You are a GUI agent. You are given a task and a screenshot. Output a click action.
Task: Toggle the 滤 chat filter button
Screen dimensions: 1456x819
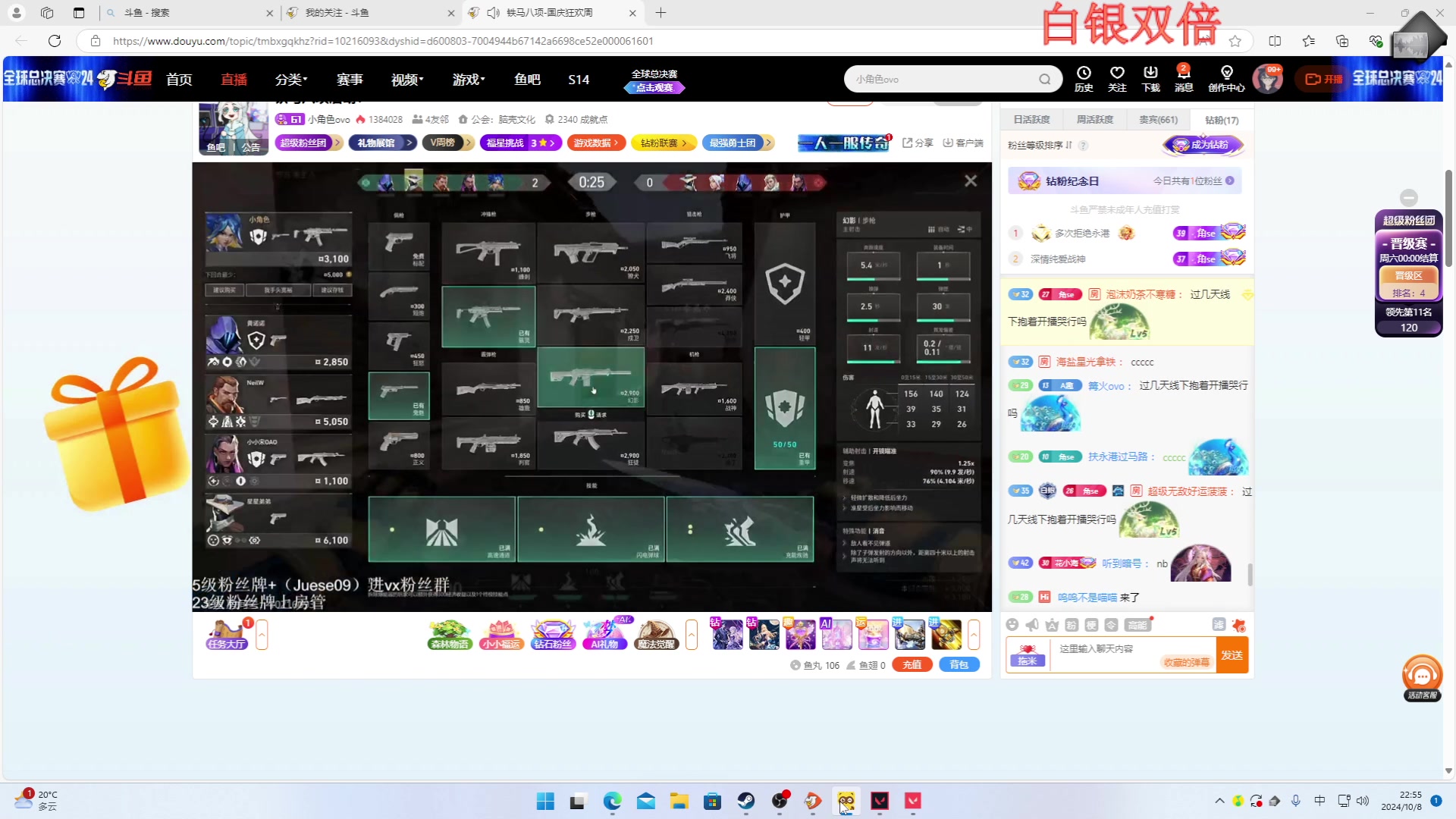(1219, 624)
